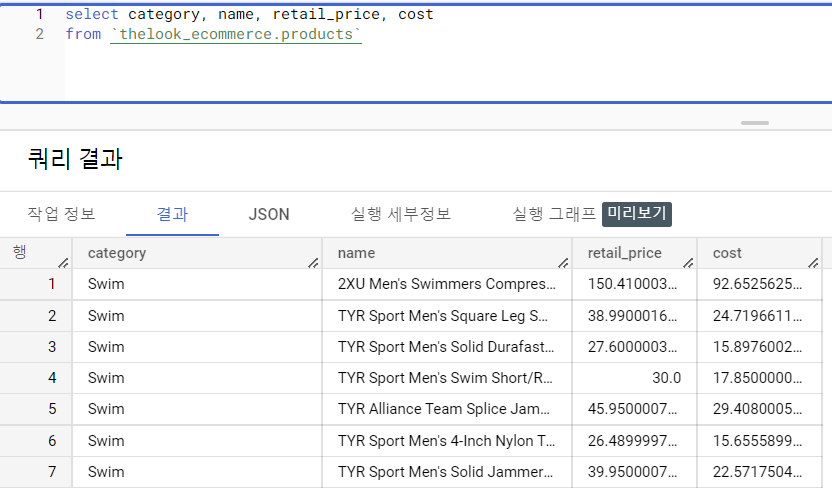Open the 실행 세부정보 tab
832x488 pixels.
(401, 214)
